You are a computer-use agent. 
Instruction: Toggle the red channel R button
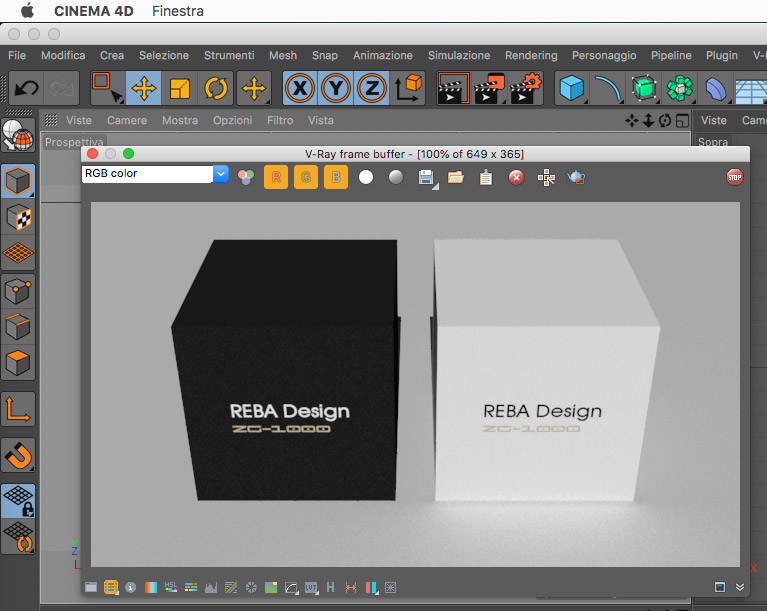click(x=276, y=177)
